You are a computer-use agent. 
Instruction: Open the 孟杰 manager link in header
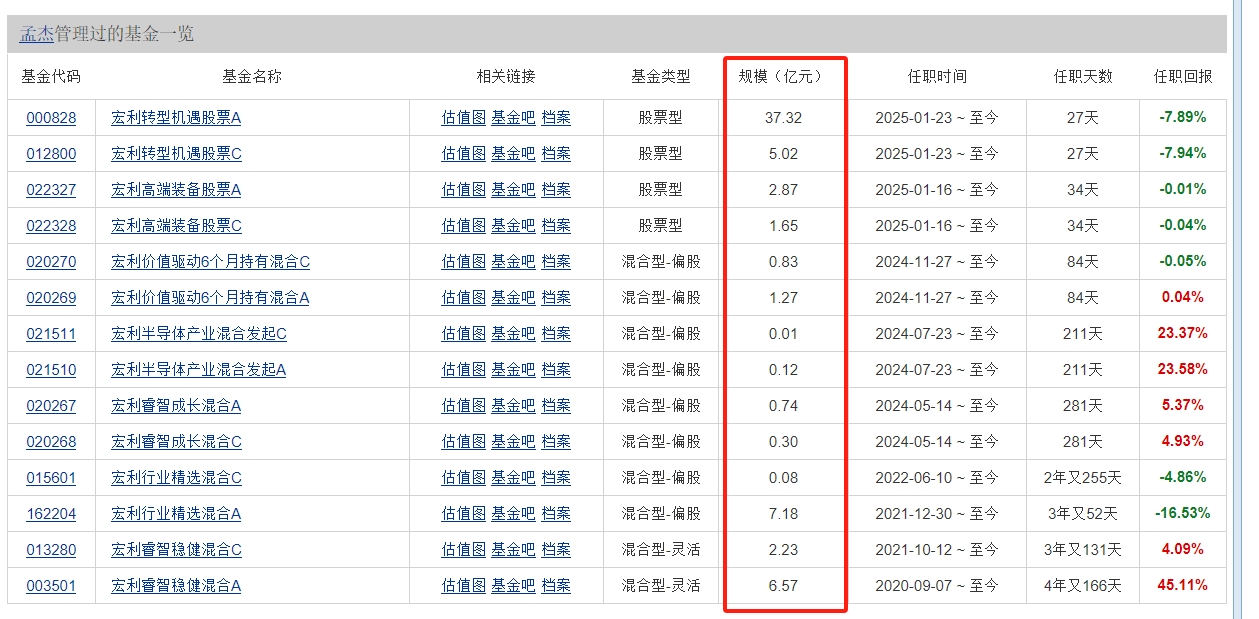36,34
